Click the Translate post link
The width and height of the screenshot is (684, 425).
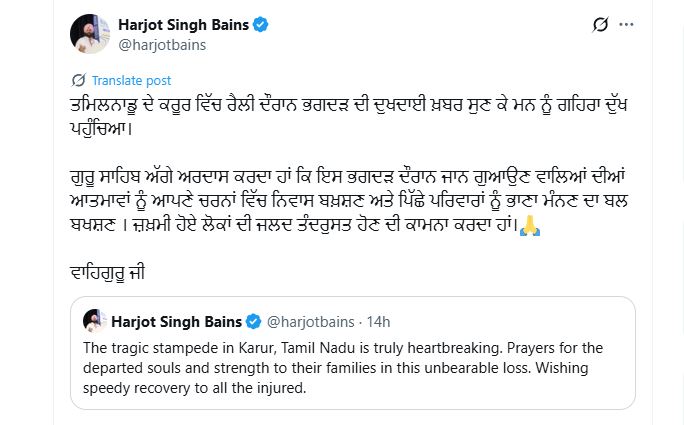[131, 80]
